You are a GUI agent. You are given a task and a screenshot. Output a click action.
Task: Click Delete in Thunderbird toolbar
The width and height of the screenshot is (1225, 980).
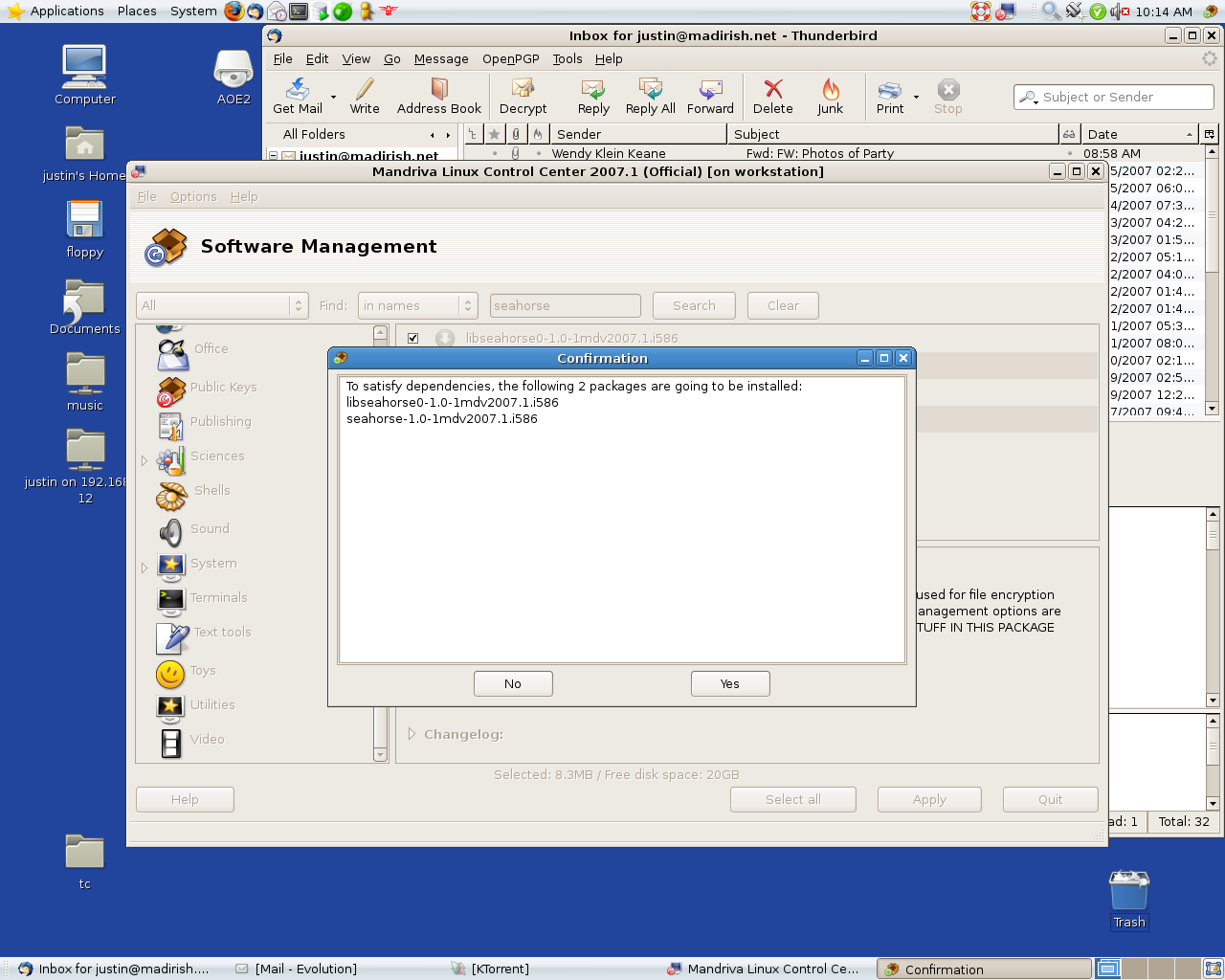point(772,97)
